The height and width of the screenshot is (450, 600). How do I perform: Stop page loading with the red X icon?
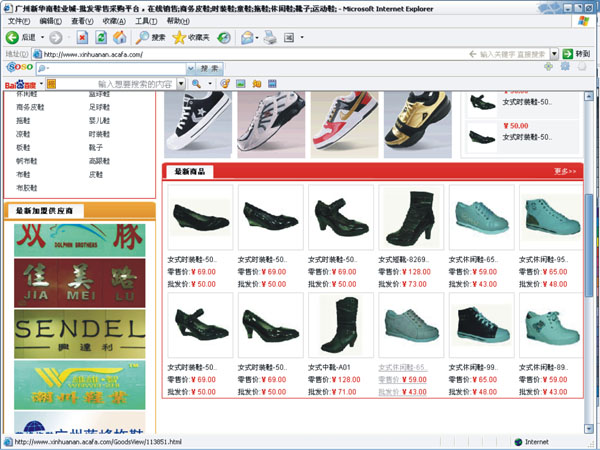point(82,37)
